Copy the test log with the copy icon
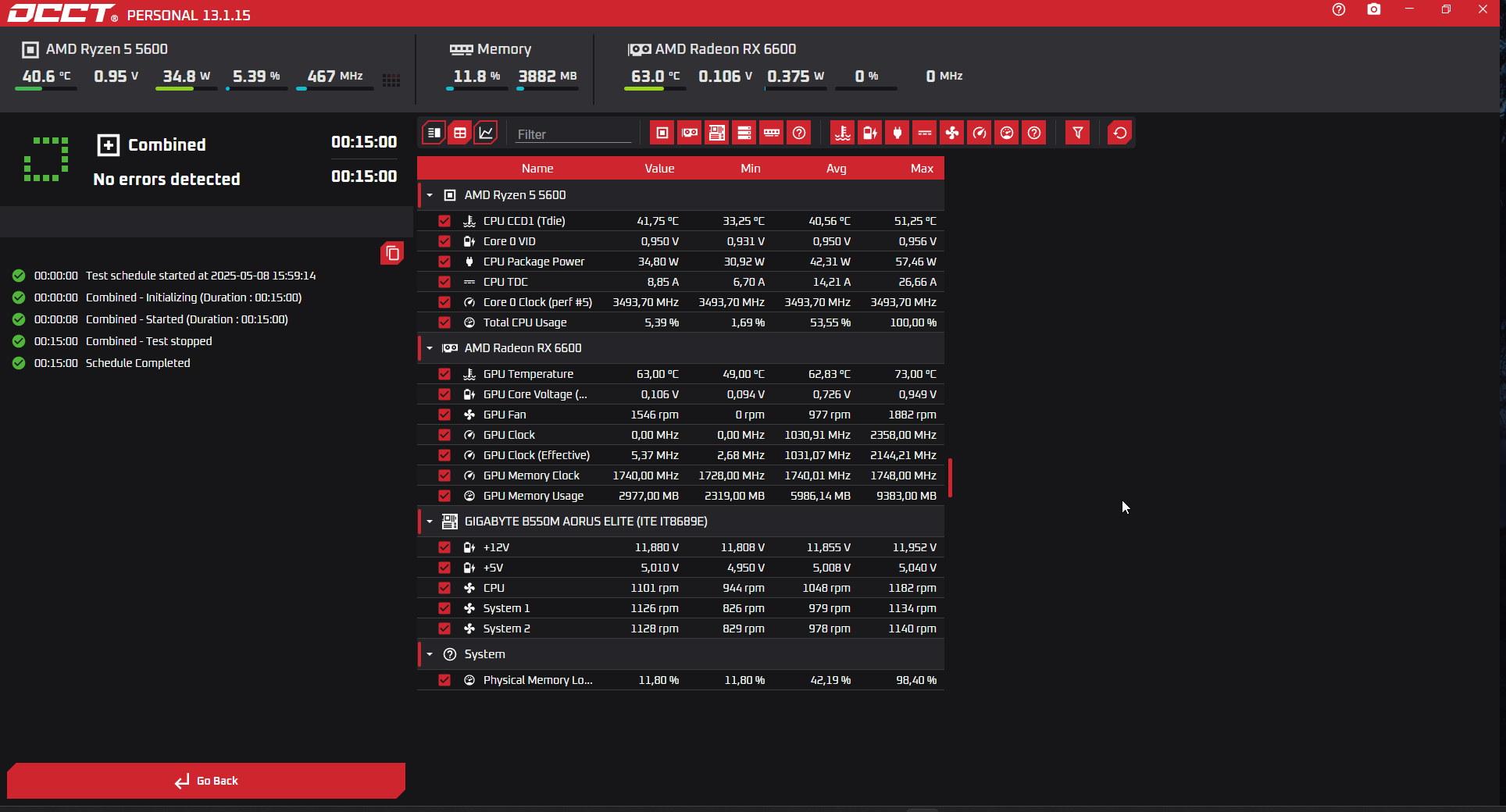 coord(392,253)
